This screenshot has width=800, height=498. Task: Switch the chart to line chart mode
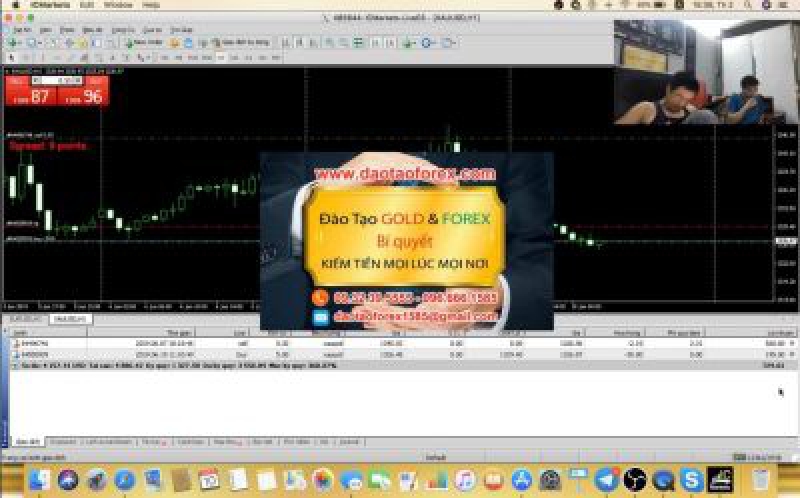[313, 42]
